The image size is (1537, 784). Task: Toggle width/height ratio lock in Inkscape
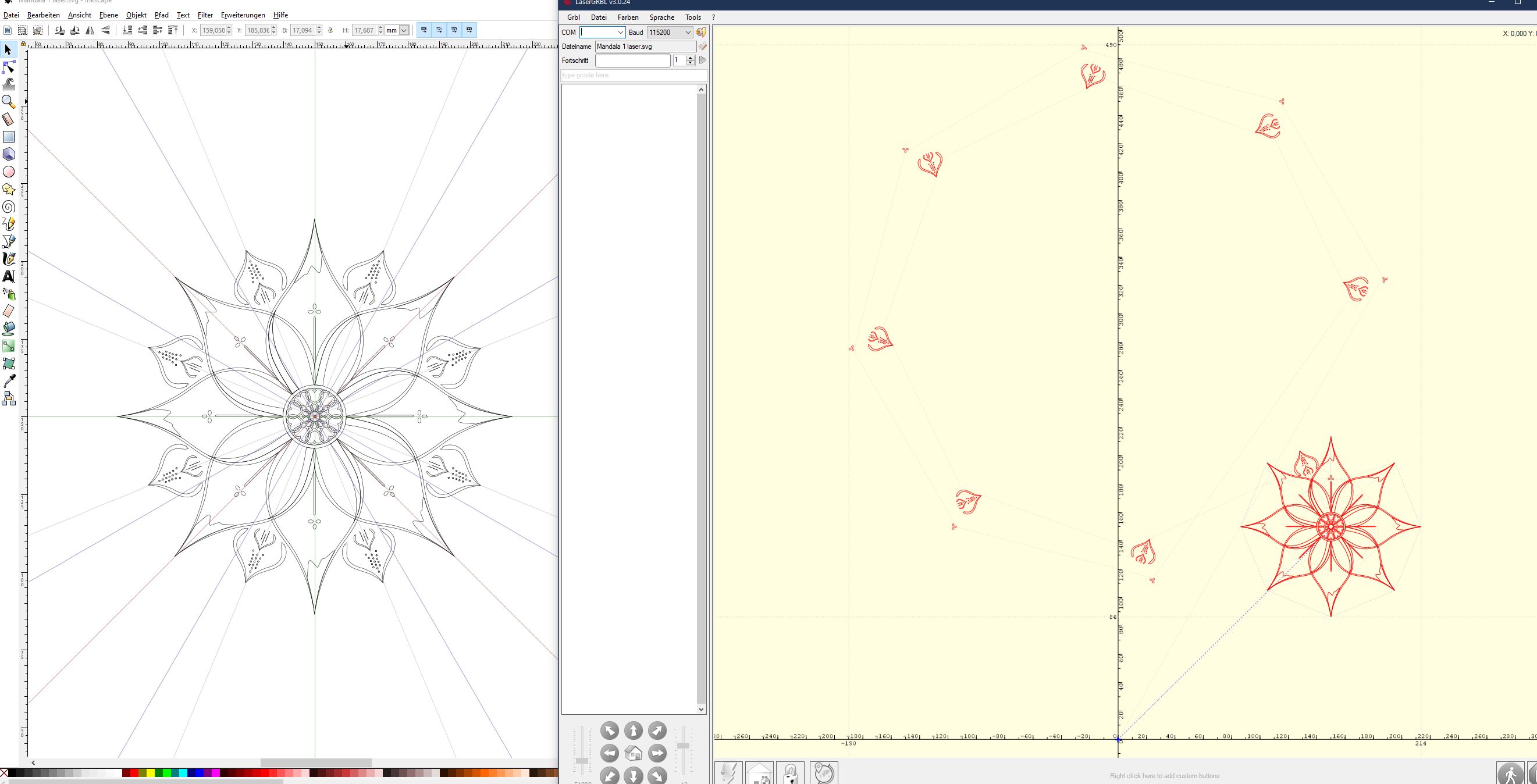click(x=330, y=30)
